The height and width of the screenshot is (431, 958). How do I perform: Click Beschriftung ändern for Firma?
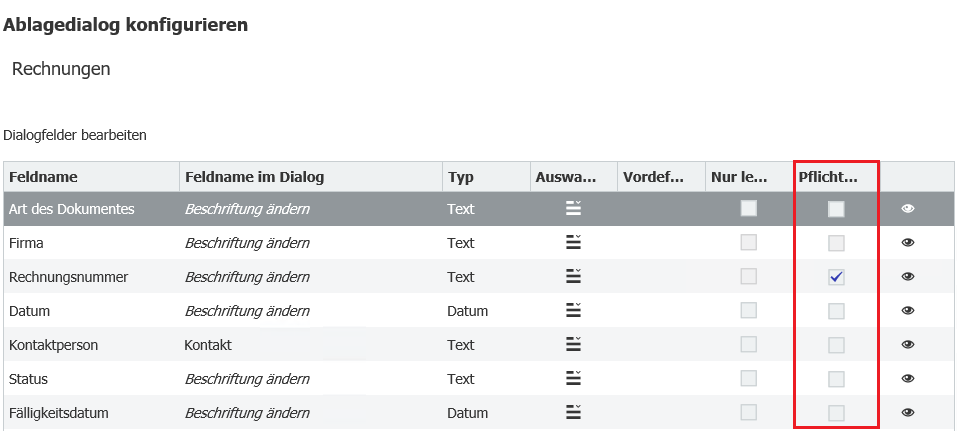247,243
